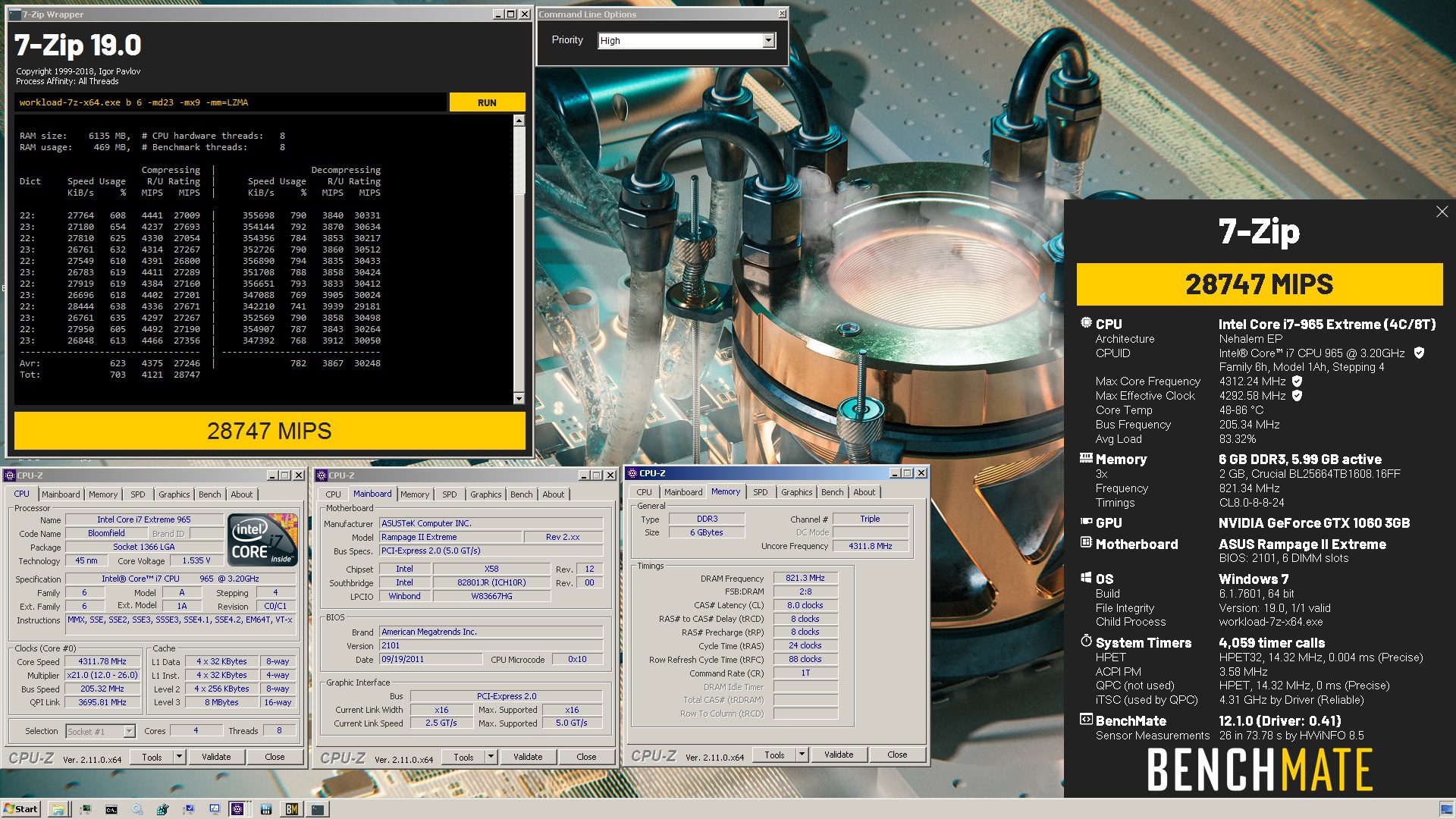This screenshot has width=1456, height=819.
Task: Click the Rampage II Extreme model field
Action: (450, 537)
